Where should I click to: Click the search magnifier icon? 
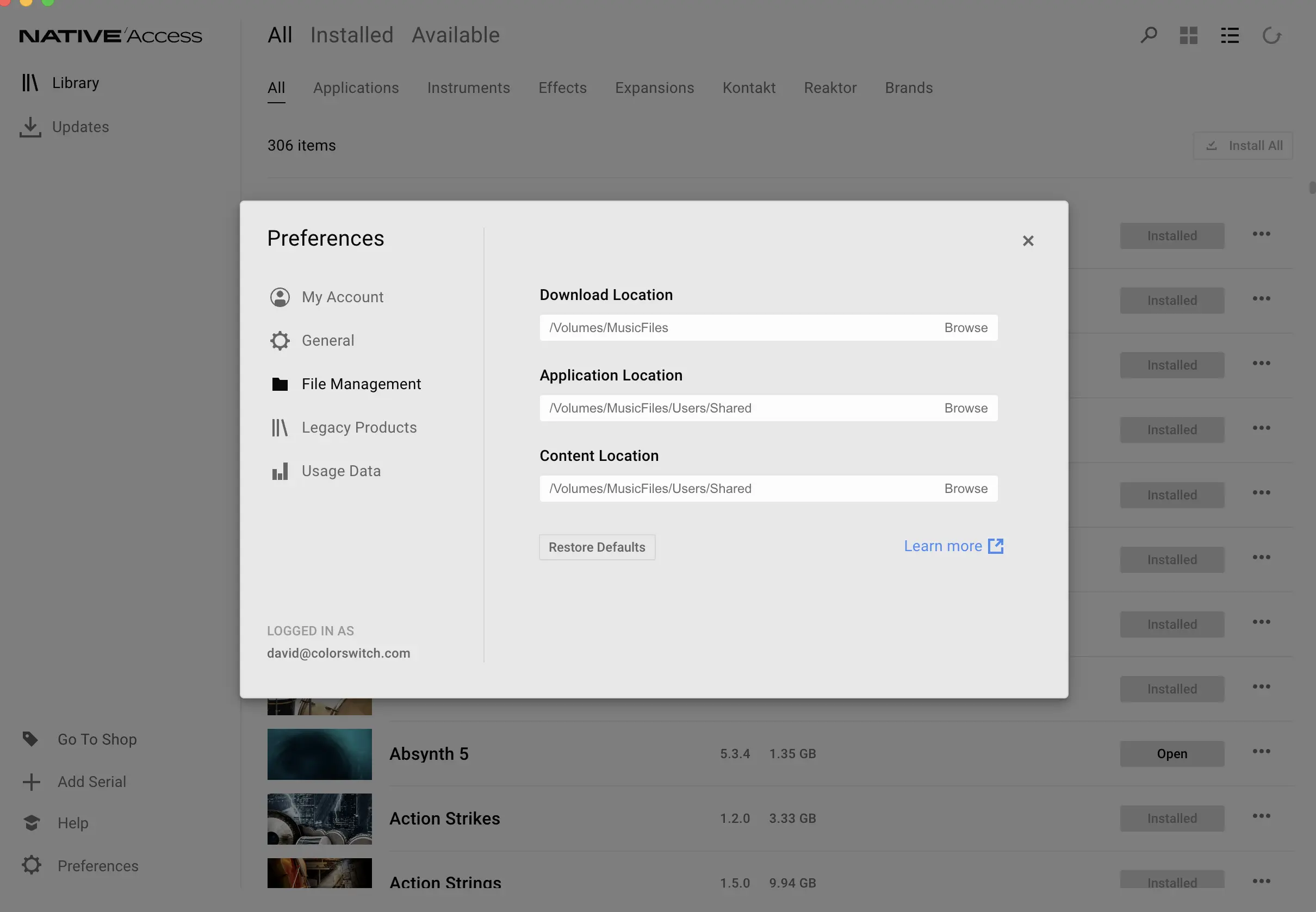(x=1149, y=35)
